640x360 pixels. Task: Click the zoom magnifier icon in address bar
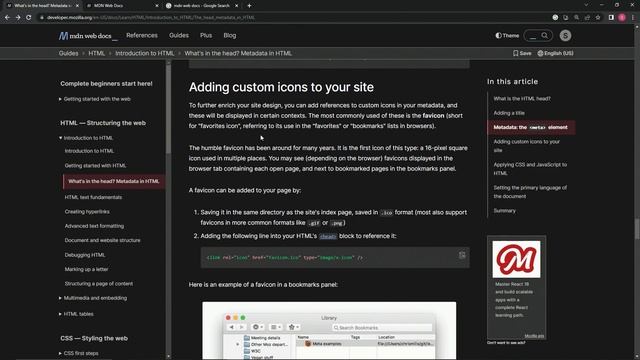576,18
